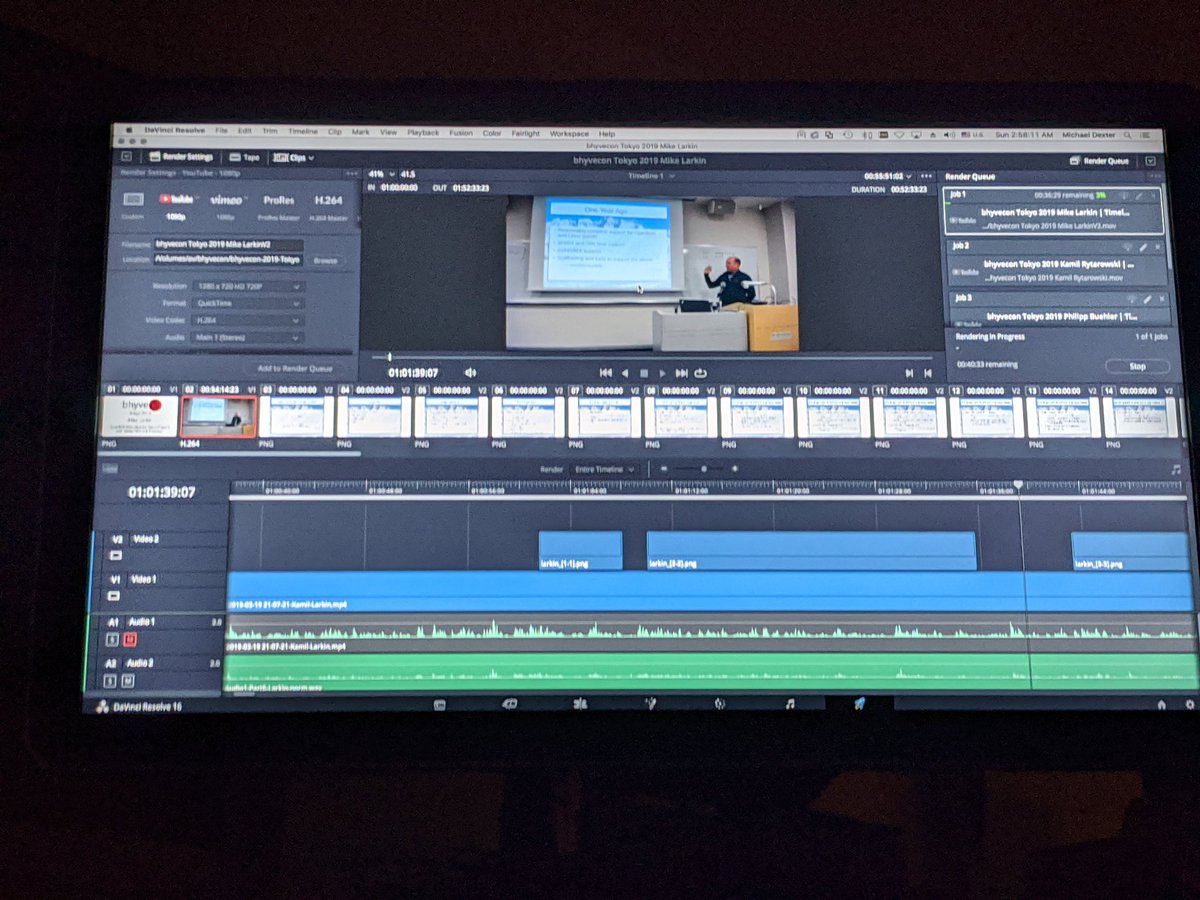Toggle the Tape panel
Screen dimensions: 1200x900
point(244,157)
